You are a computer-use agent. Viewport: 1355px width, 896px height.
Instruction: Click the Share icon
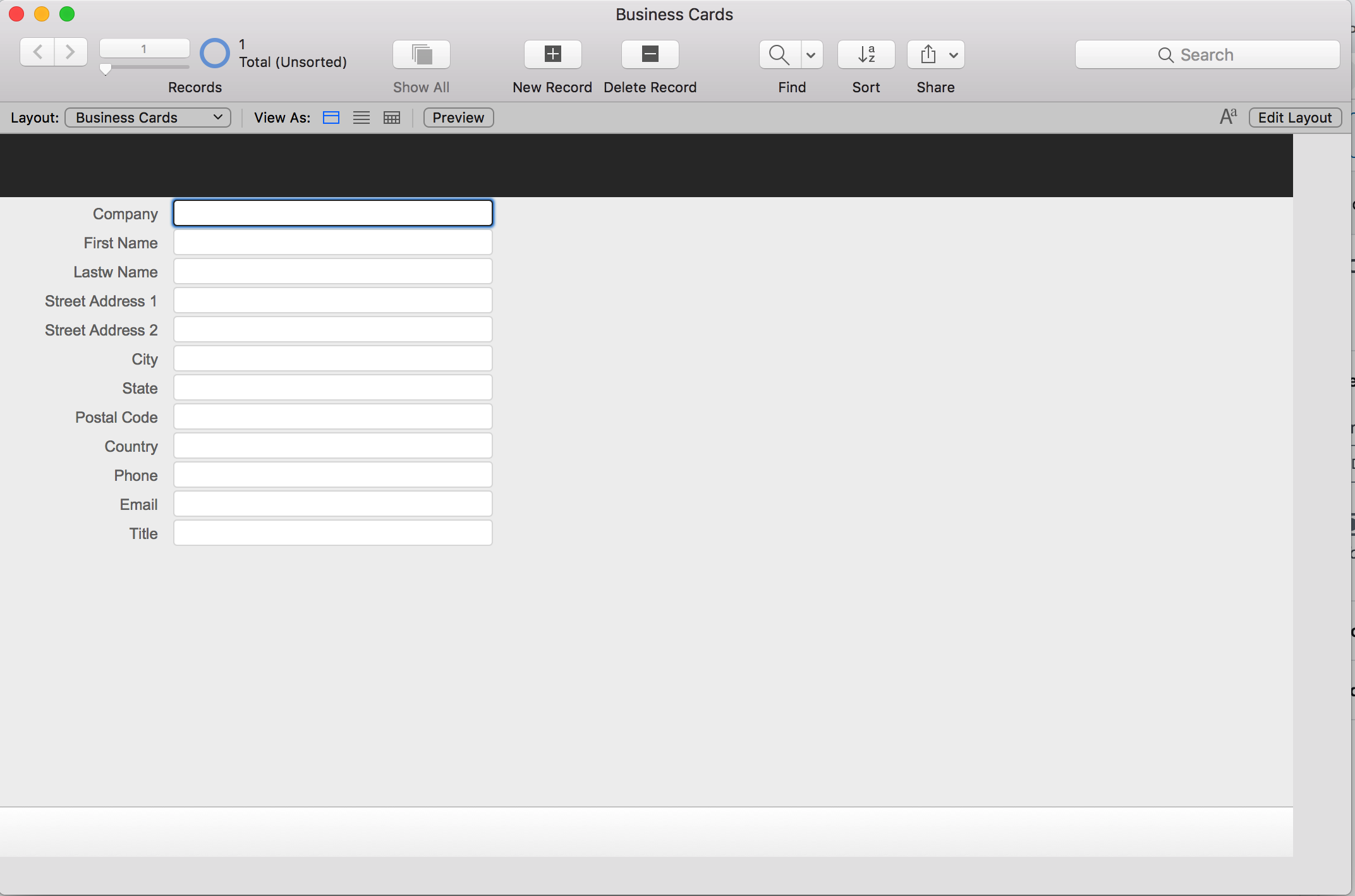pos(928,54)
